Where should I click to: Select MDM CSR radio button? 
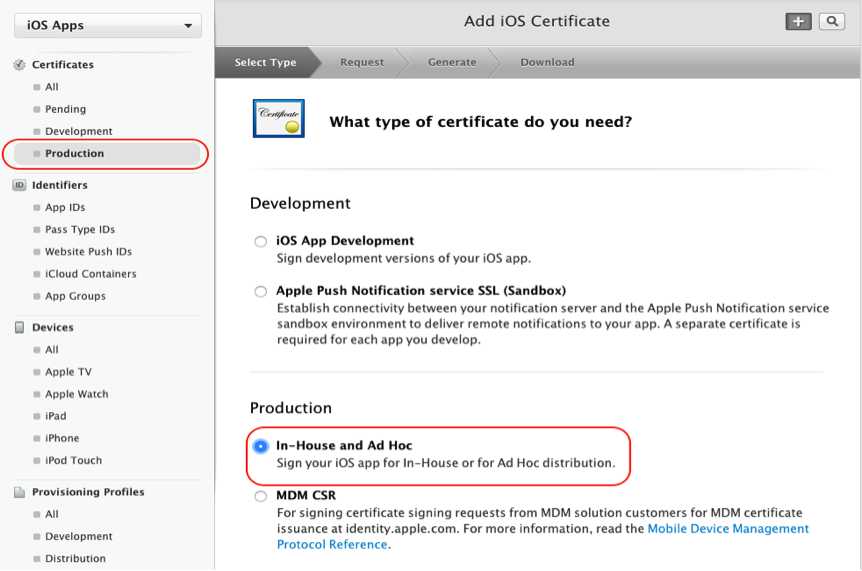click(x=261, y=496)
